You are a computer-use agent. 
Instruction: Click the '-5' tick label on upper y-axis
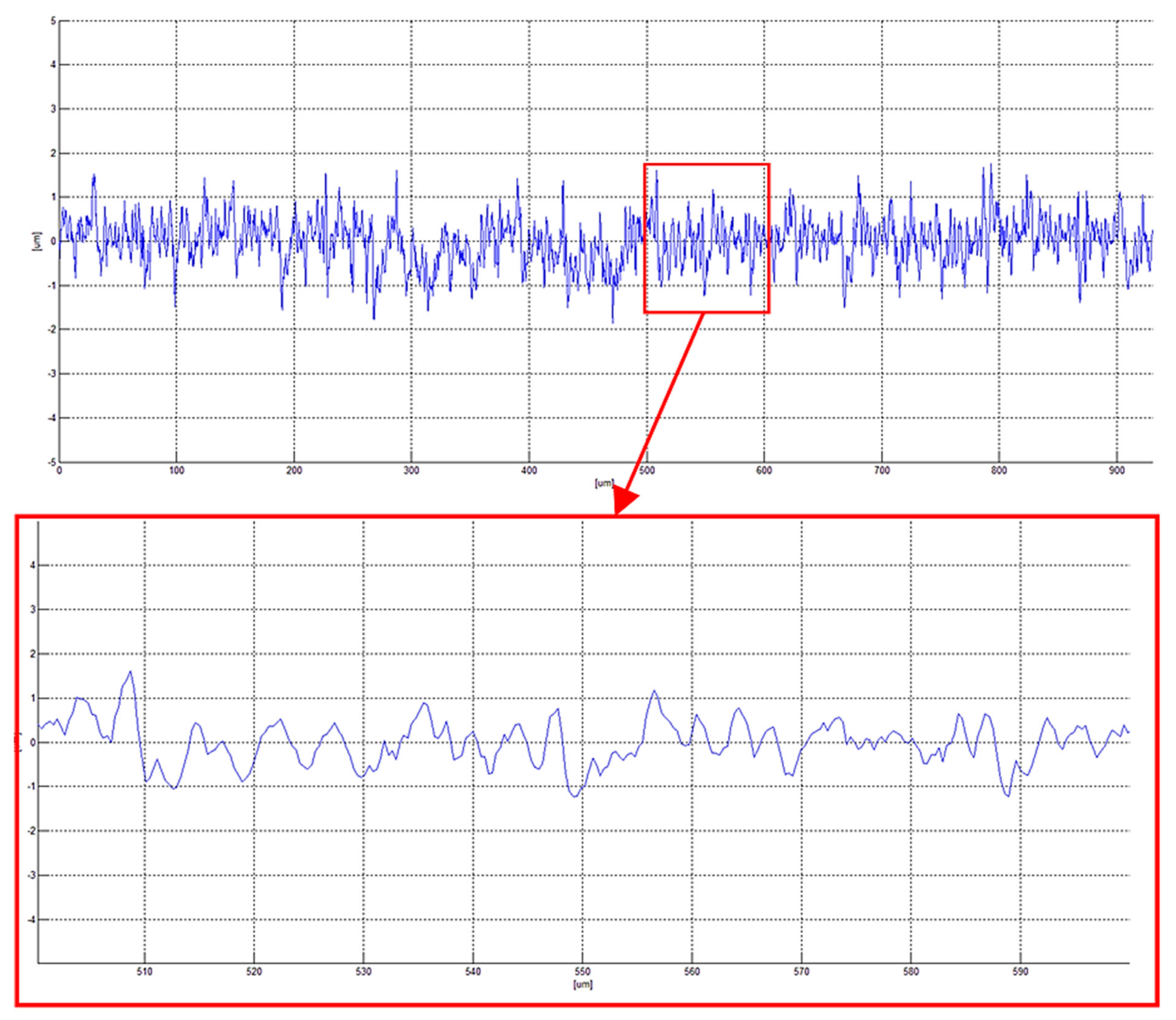[x=52, y=462]
